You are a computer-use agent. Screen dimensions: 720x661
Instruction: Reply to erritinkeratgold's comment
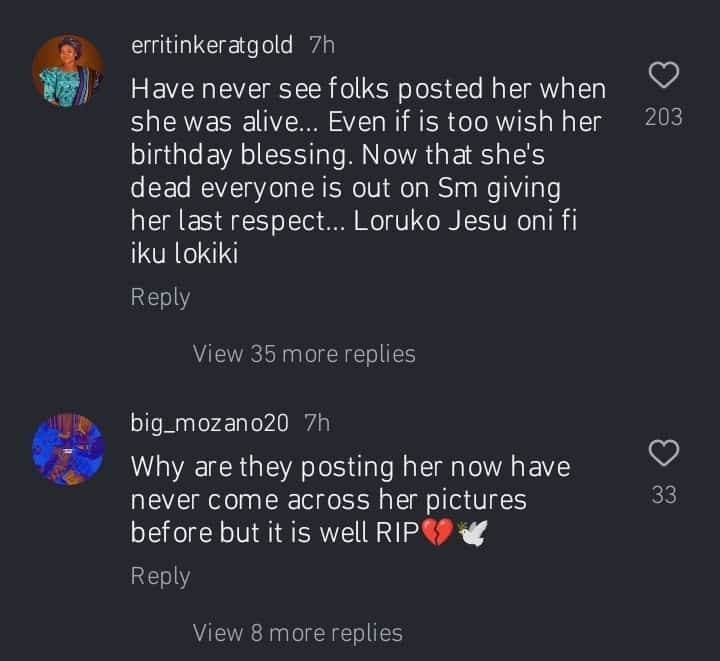[x=160, y=297]
